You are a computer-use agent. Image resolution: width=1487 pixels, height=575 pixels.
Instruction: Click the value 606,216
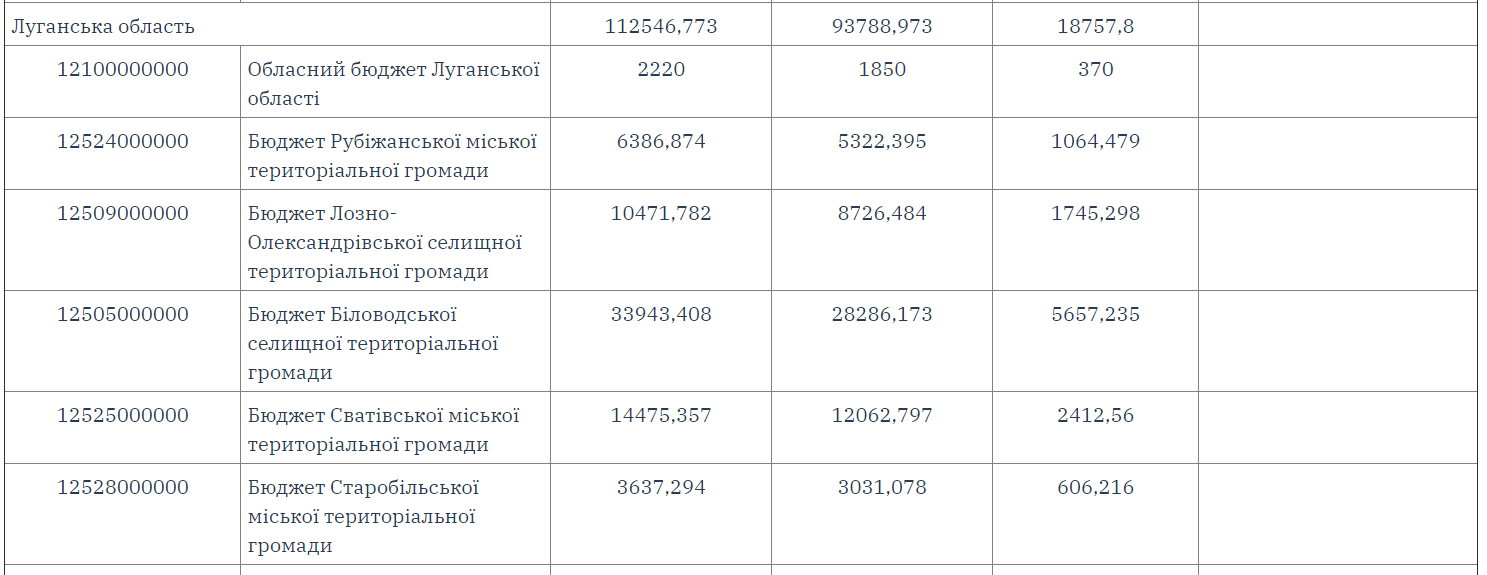pos(1095,488)
